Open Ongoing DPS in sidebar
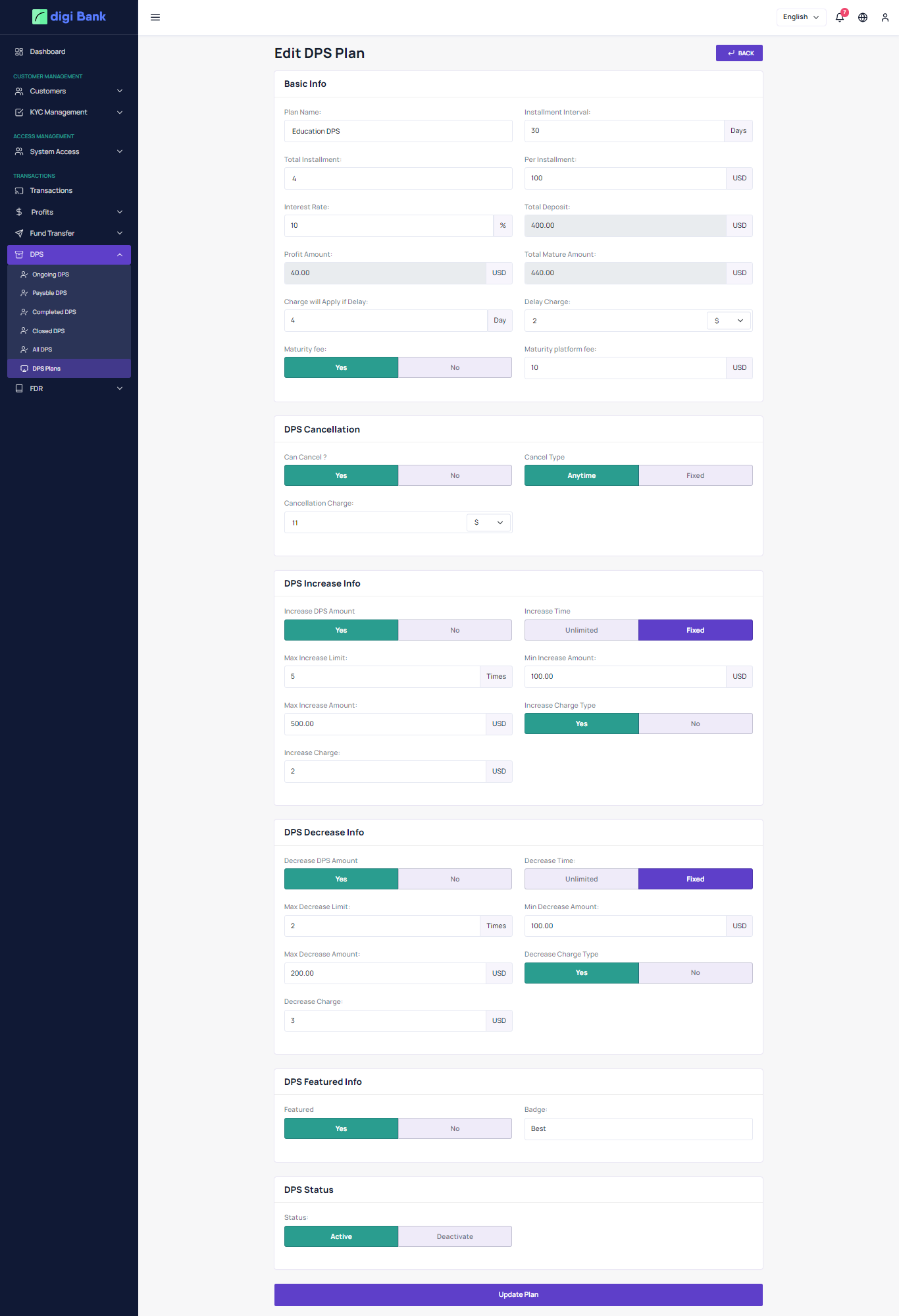The width and height of the screenshot is (899, 1316). [x=51, y=275]
